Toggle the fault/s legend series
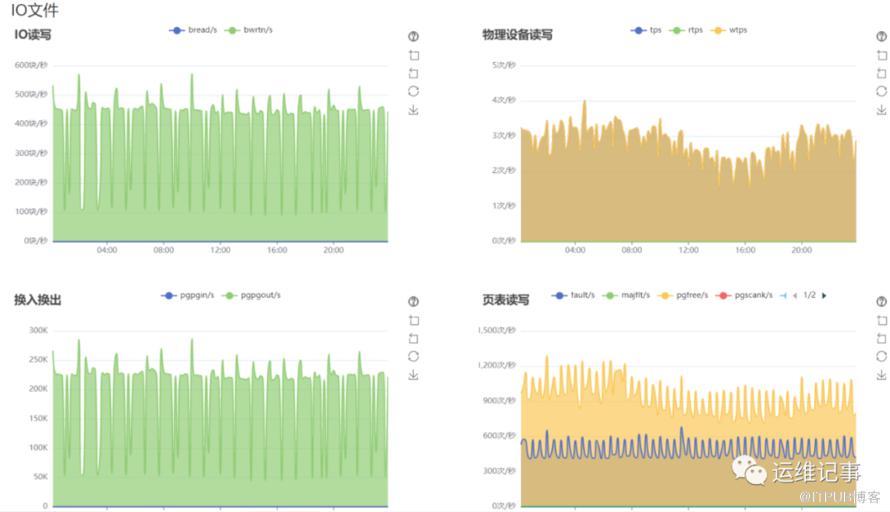The image size is (890, 512). 573,295
